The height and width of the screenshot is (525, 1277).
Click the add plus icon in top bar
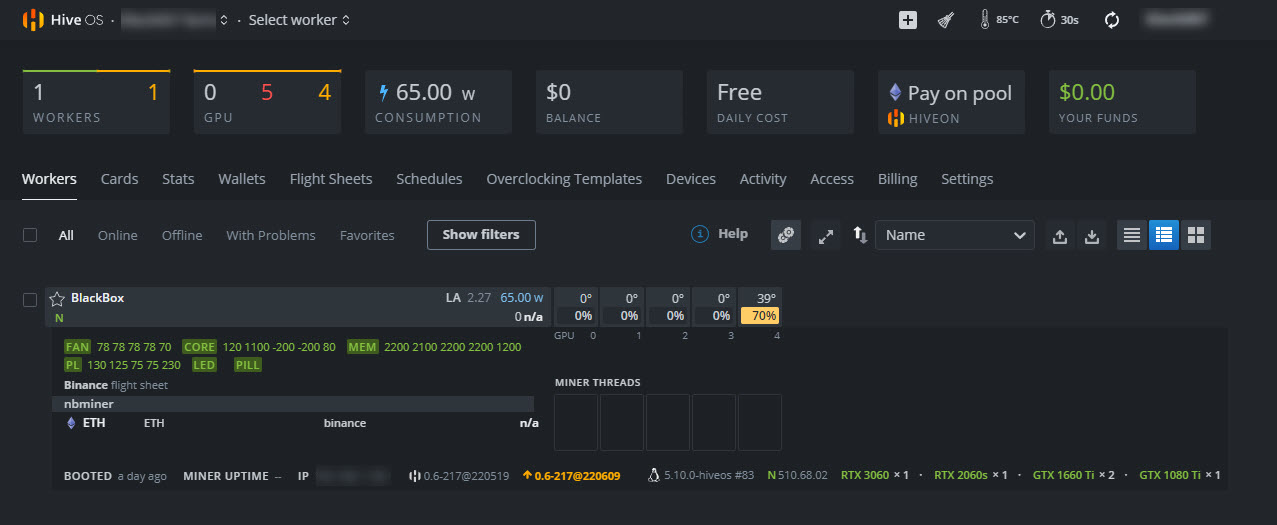point(907,20)
